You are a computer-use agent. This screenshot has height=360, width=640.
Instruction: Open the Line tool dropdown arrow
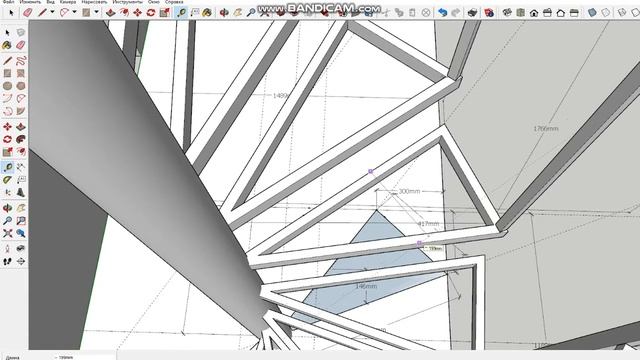pyautogui.click(x=52, y=12)
